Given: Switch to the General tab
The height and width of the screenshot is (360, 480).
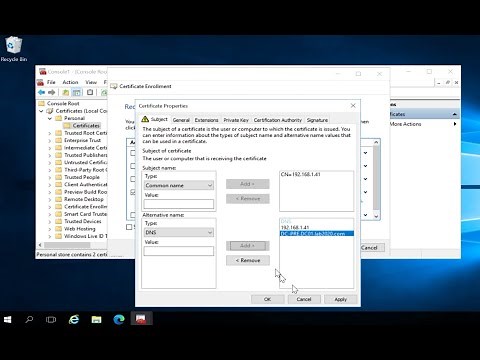Looking at the screenshot, I should (x=181, y=120).
